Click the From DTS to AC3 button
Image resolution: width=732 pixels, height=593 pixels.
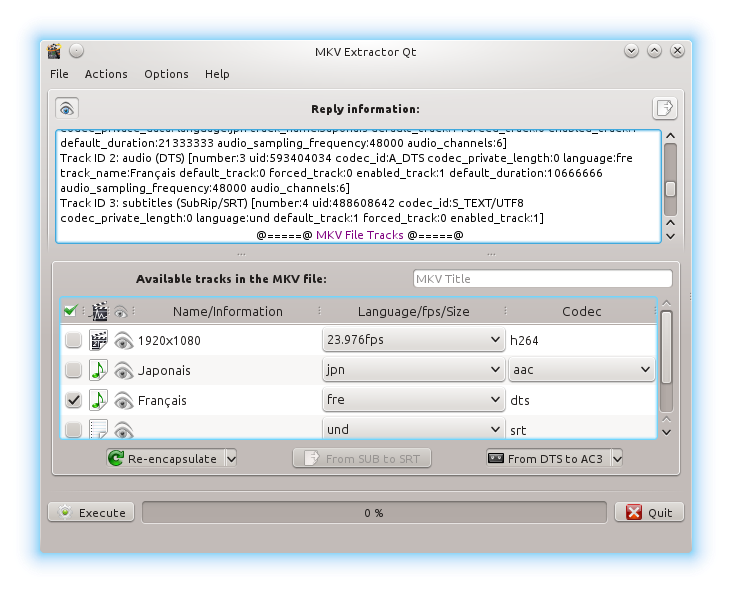(x=549, y=459)
